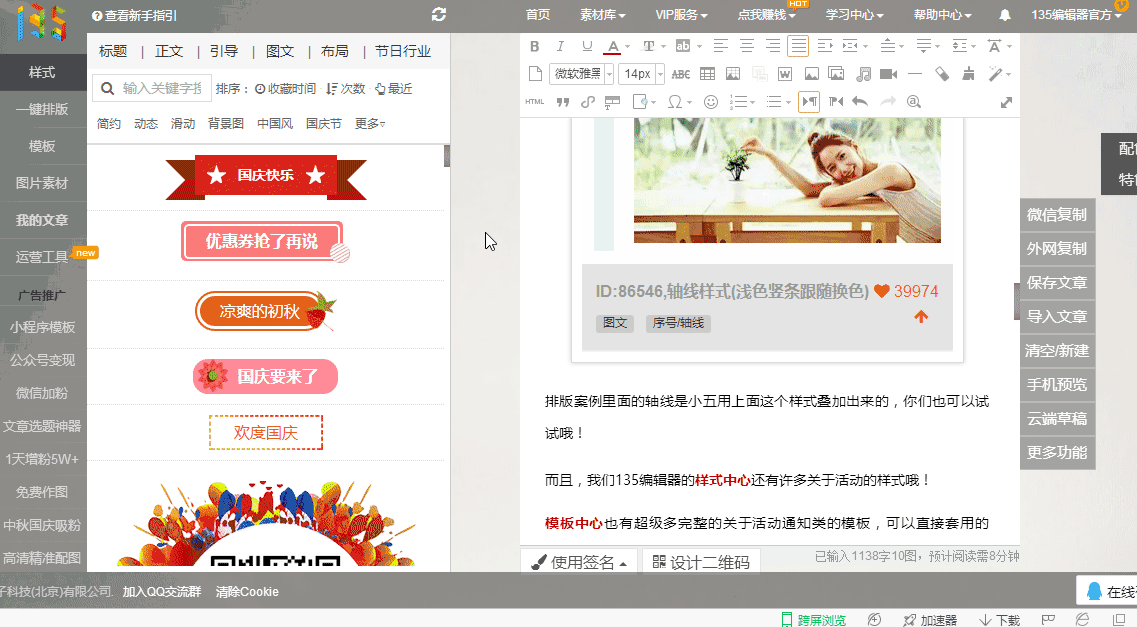Image resolution: width=1137 pixels, height=627 pixels.
Task: Open the font color picker arrow
Action: (627, 47)
